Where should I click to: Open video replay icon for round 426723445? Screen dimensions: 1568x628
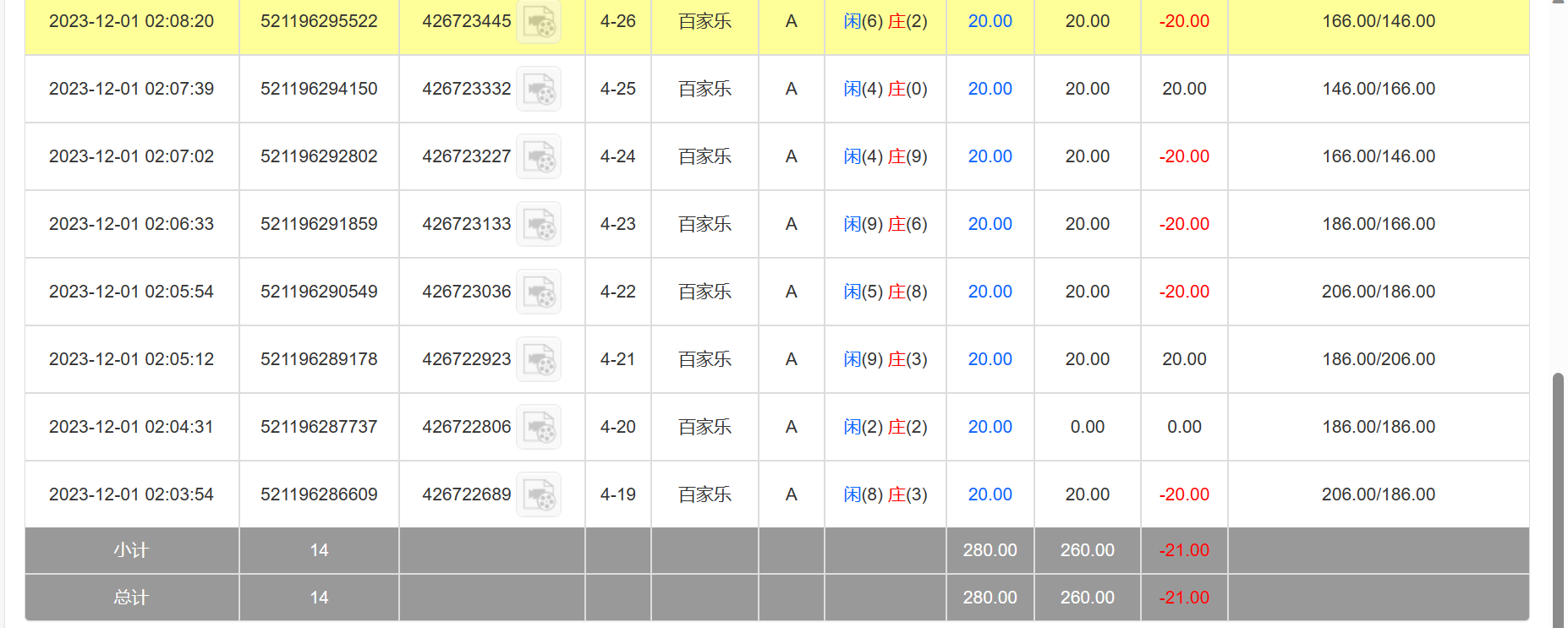click(539, 22)
